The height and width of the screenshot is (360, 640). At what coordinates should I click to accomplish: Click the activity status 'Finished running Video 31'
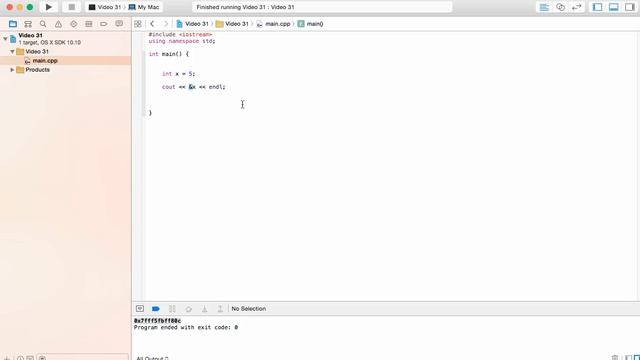[245, 7]
